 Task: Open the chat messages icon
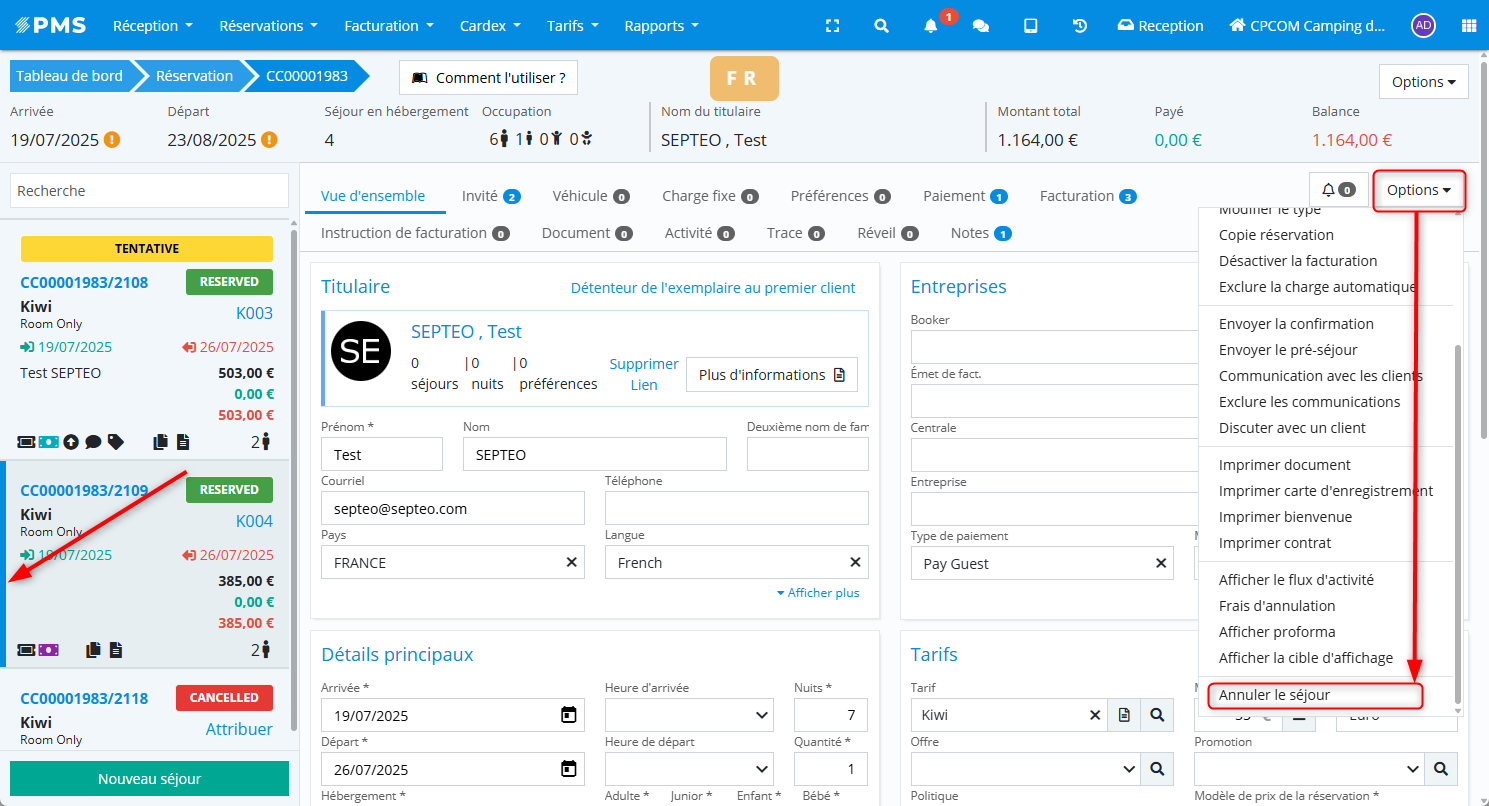coord(981,26)
